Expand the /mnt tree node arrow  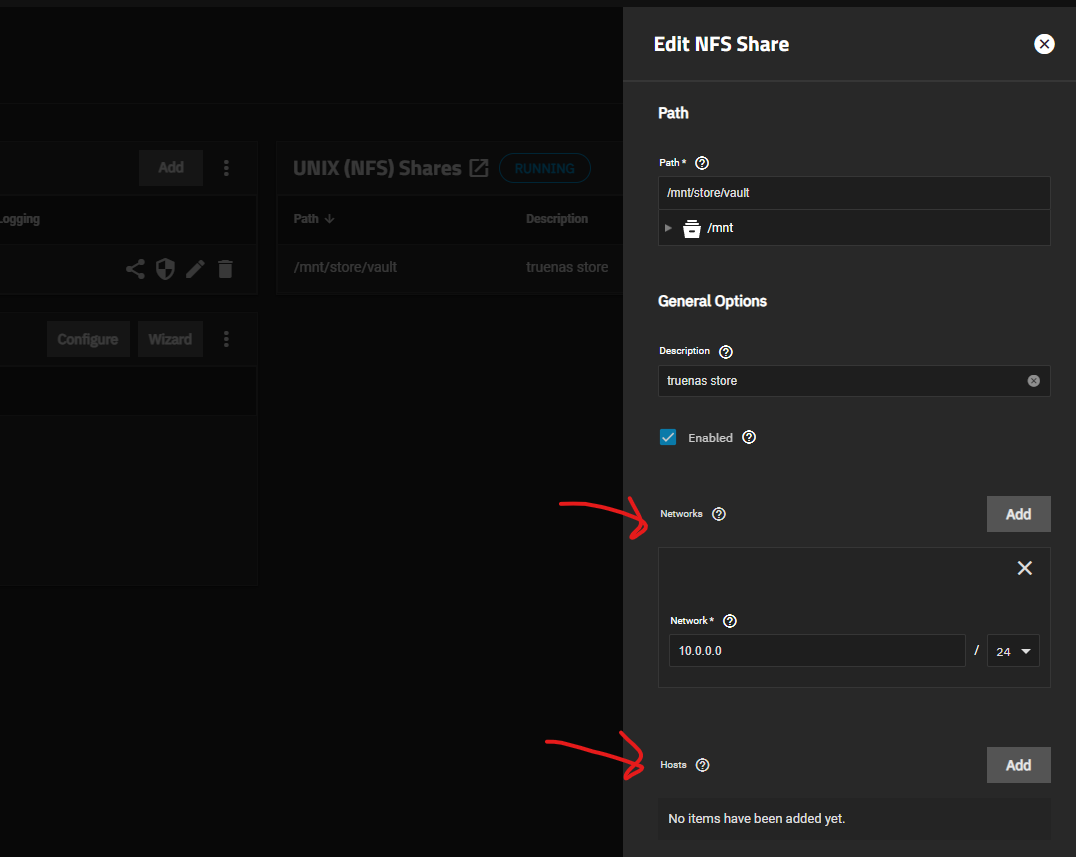(x=669, y=228)
